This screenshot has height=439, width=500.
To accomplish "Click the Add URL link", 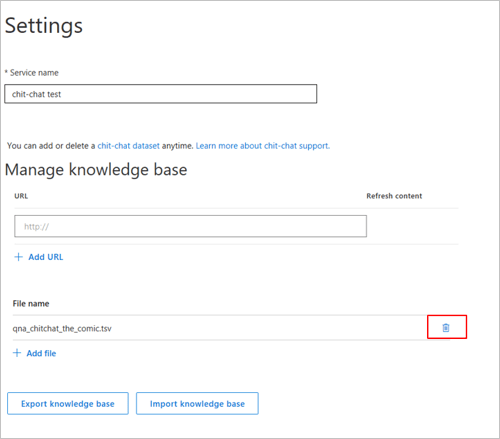I will coord(46,257).
